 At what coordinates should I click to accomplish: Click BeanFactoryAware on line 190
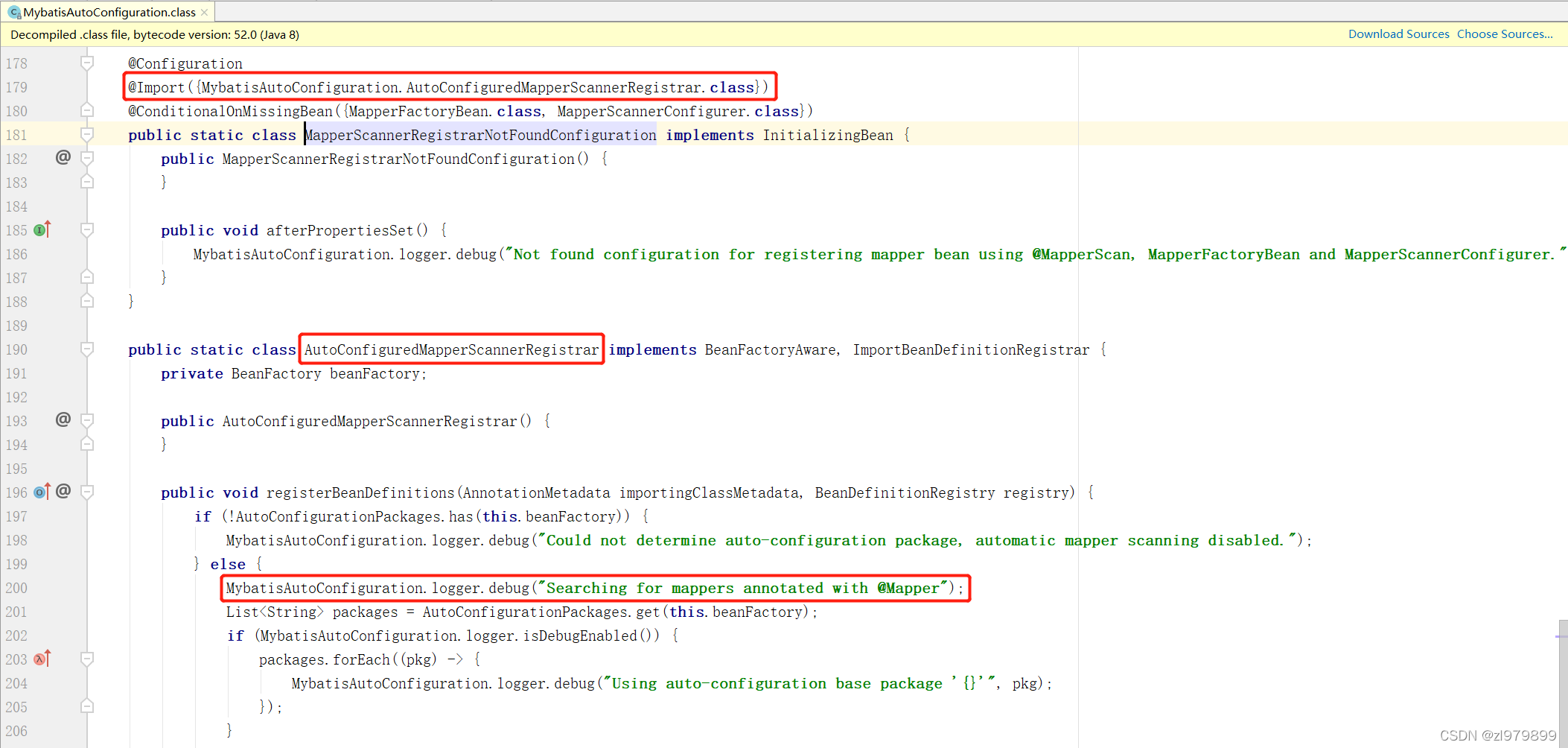771,349
